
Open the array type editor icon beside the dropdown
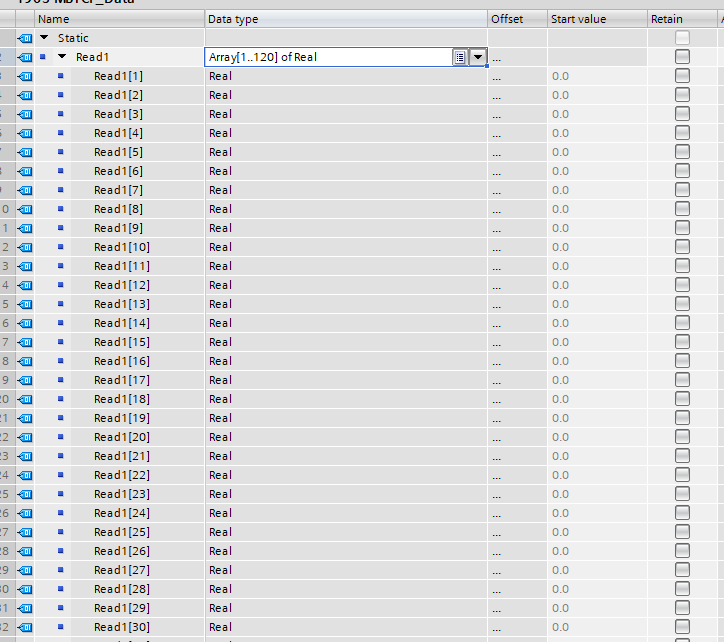(459, 57)
